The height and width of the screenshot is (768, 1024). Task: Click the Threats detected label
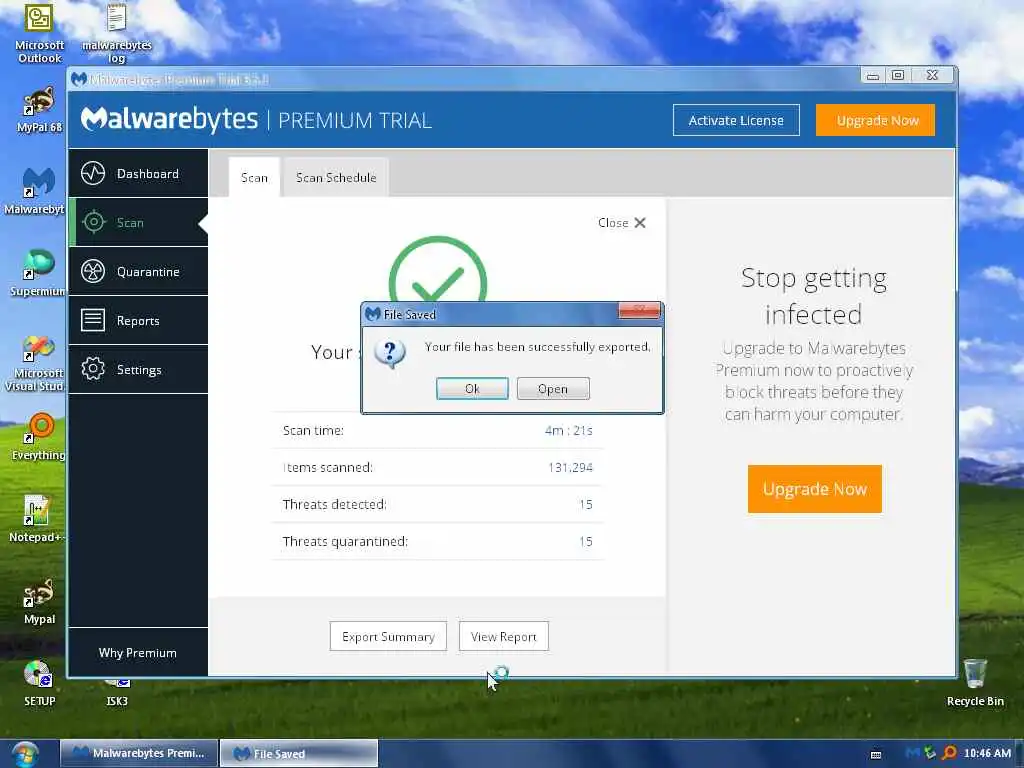(334, 504)
